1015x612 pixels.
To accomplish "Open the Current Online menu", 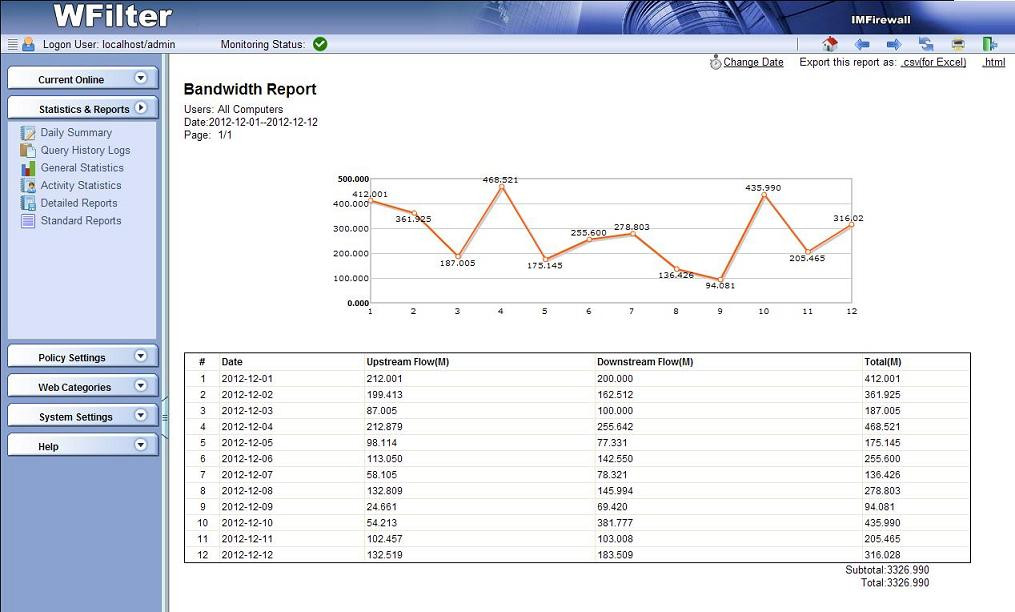I will 82,78.
